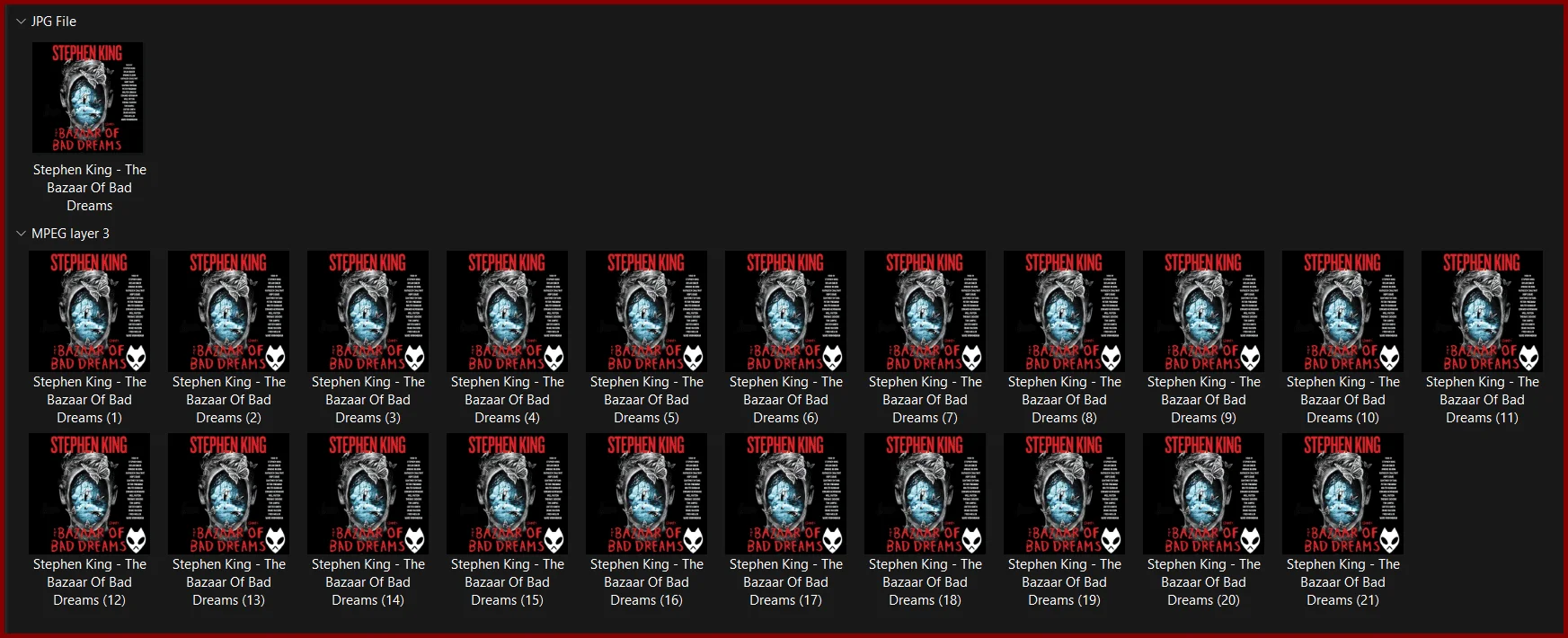This screenshot has width=1568, height=638.
Task: Select MP3 file Dreams (14) thumbnail
Action: coord(368,493)
